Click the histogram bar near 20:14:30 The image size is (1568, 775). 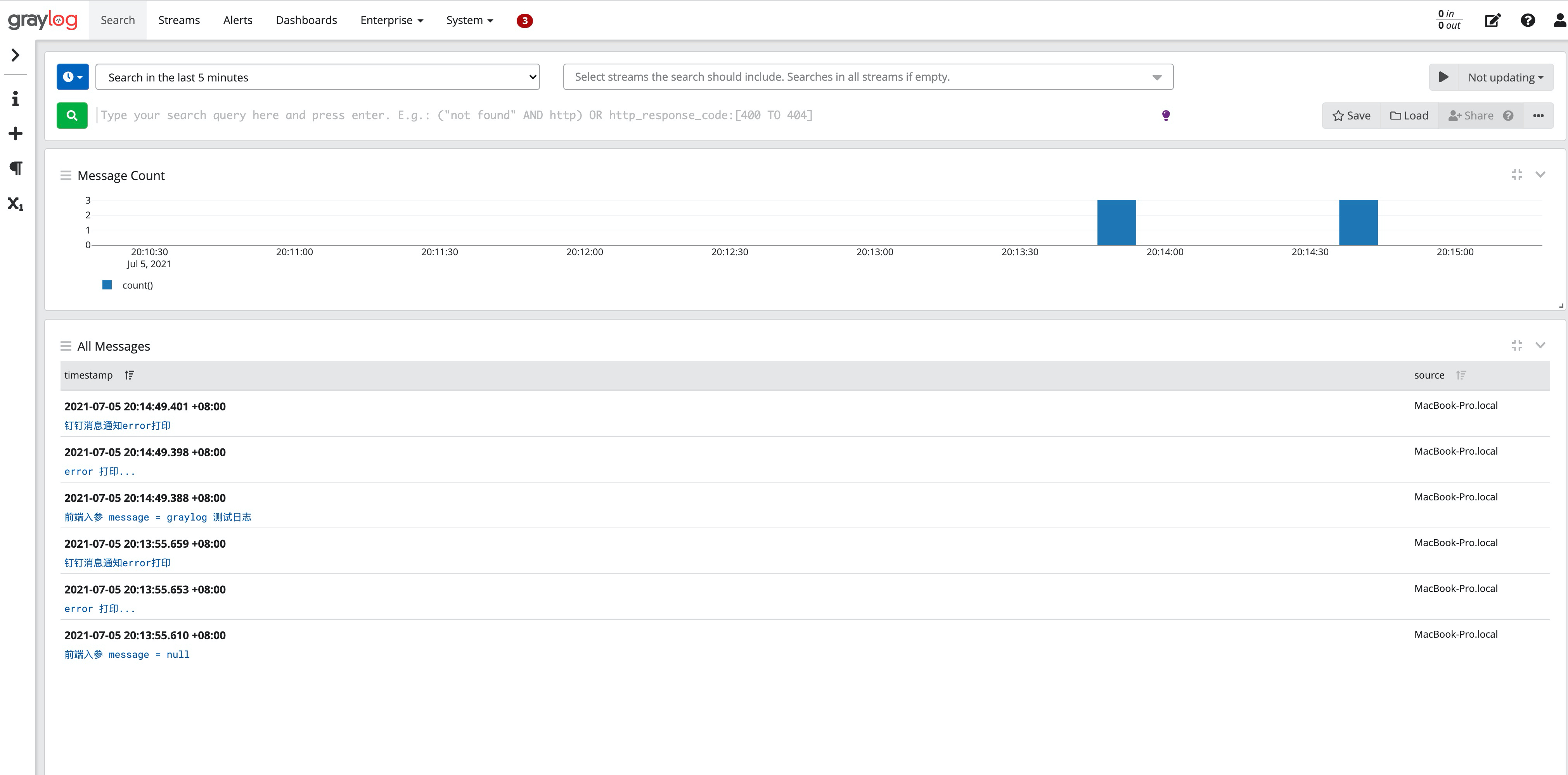click(1358, 222)
